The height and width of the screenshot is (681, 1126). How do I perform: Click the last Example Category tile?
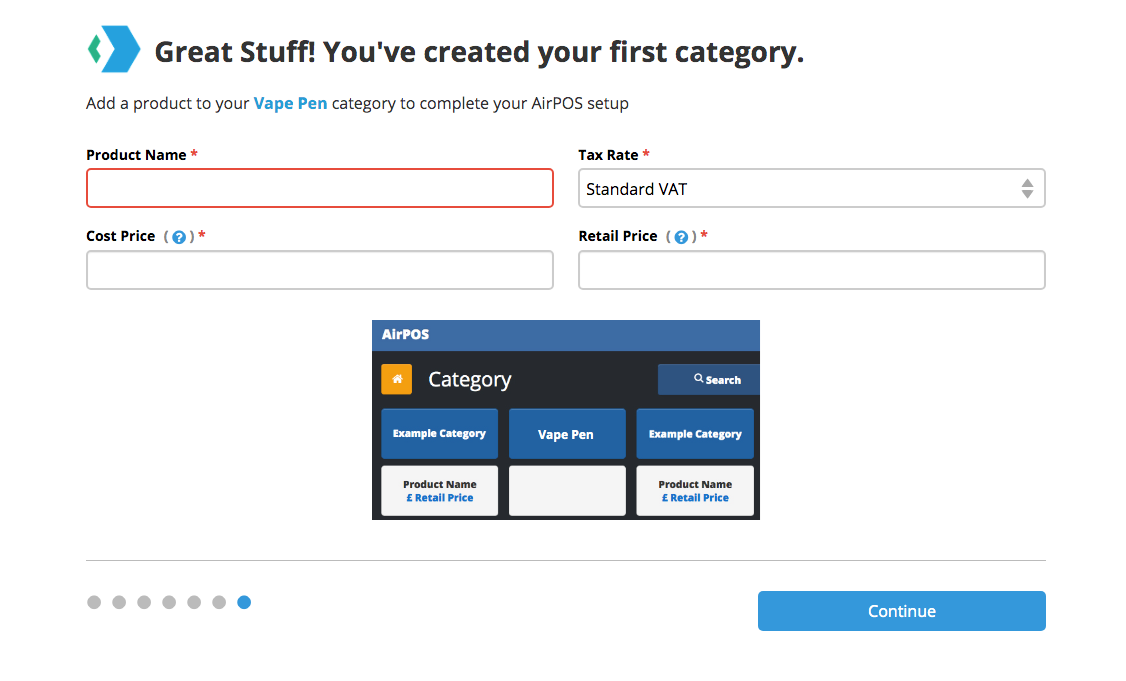(694, 434)
